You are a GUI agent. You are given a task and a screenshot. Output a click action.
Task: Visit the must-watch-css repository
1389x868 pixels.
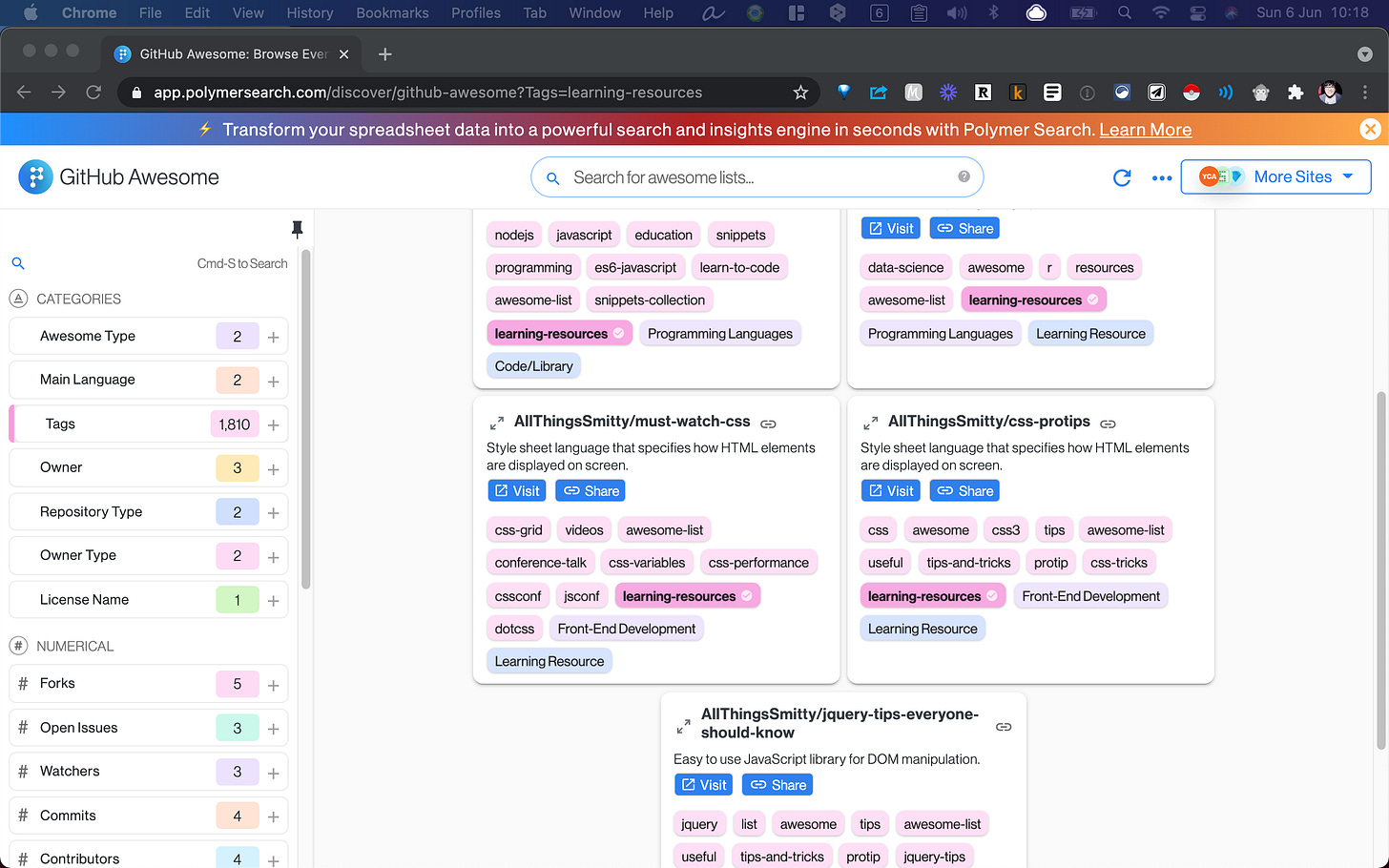coord(516,491)
